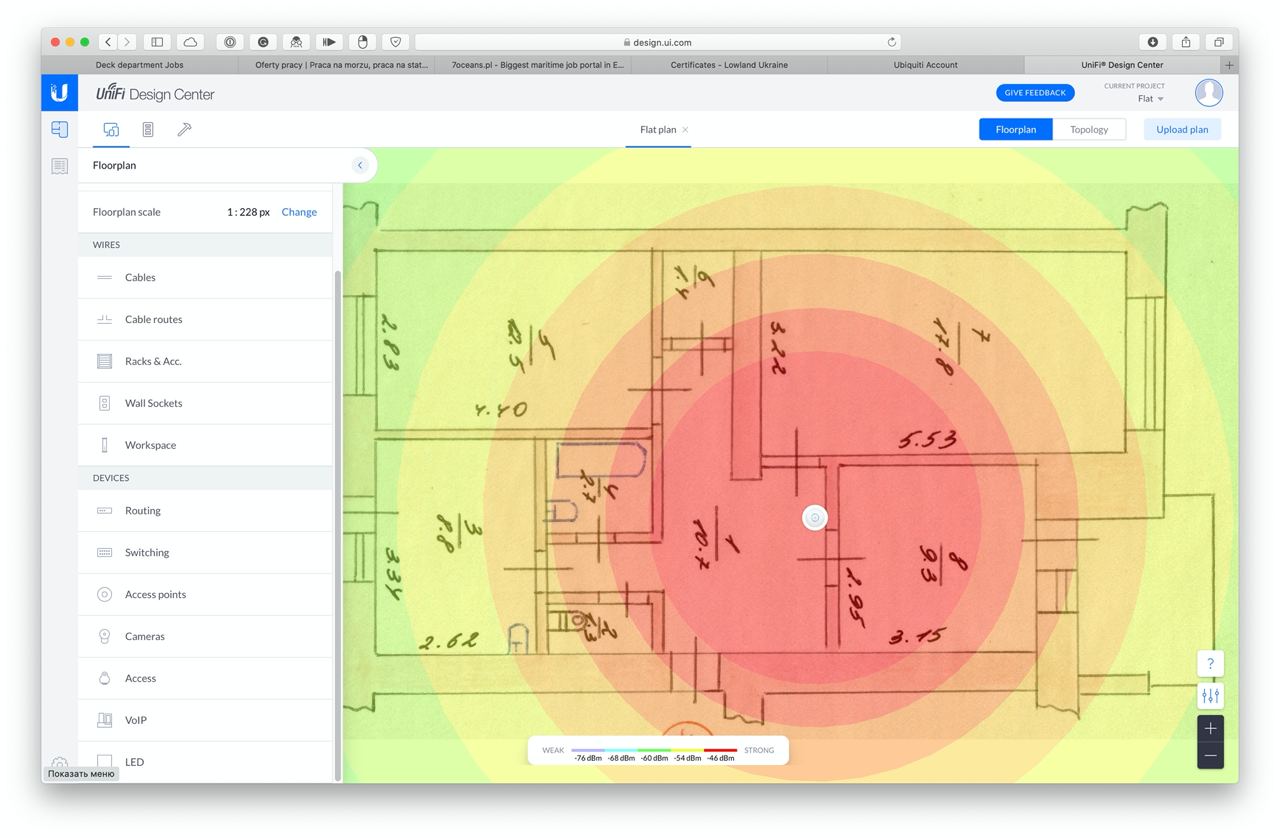Switch to Topology view
1280x838 pixels.
tap(1089, 129)
